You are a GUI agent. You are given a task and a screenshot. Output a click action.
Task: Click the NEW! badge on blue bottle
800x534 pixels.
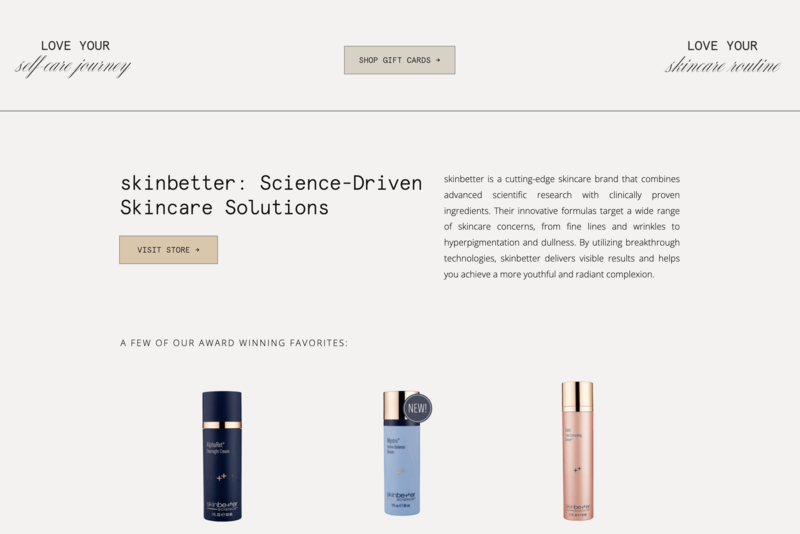417,408
